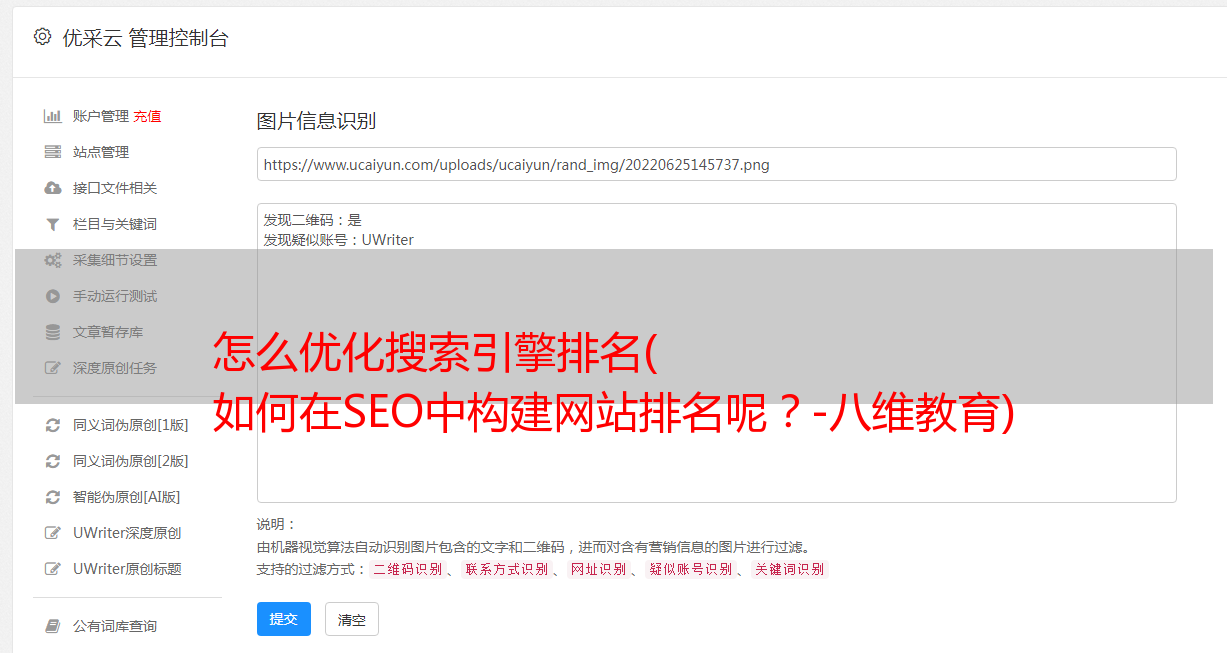This screenshot has width=1227, height=653.
Task: Click the gear icon beside 优采云 管理控制台
Action: coord(42,37)
